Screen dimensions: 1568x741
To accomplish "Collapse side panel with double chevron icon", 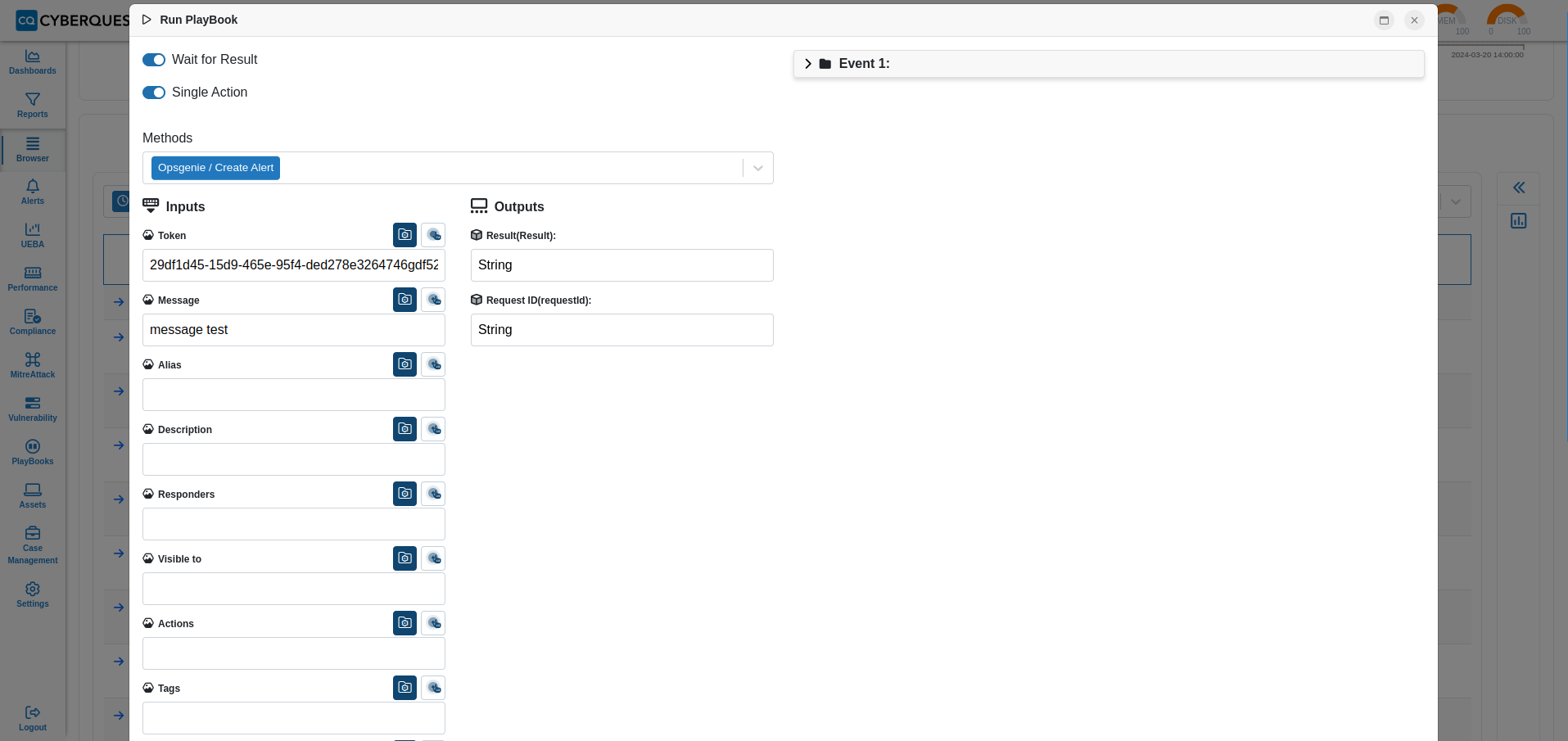I will [1519, 188].
